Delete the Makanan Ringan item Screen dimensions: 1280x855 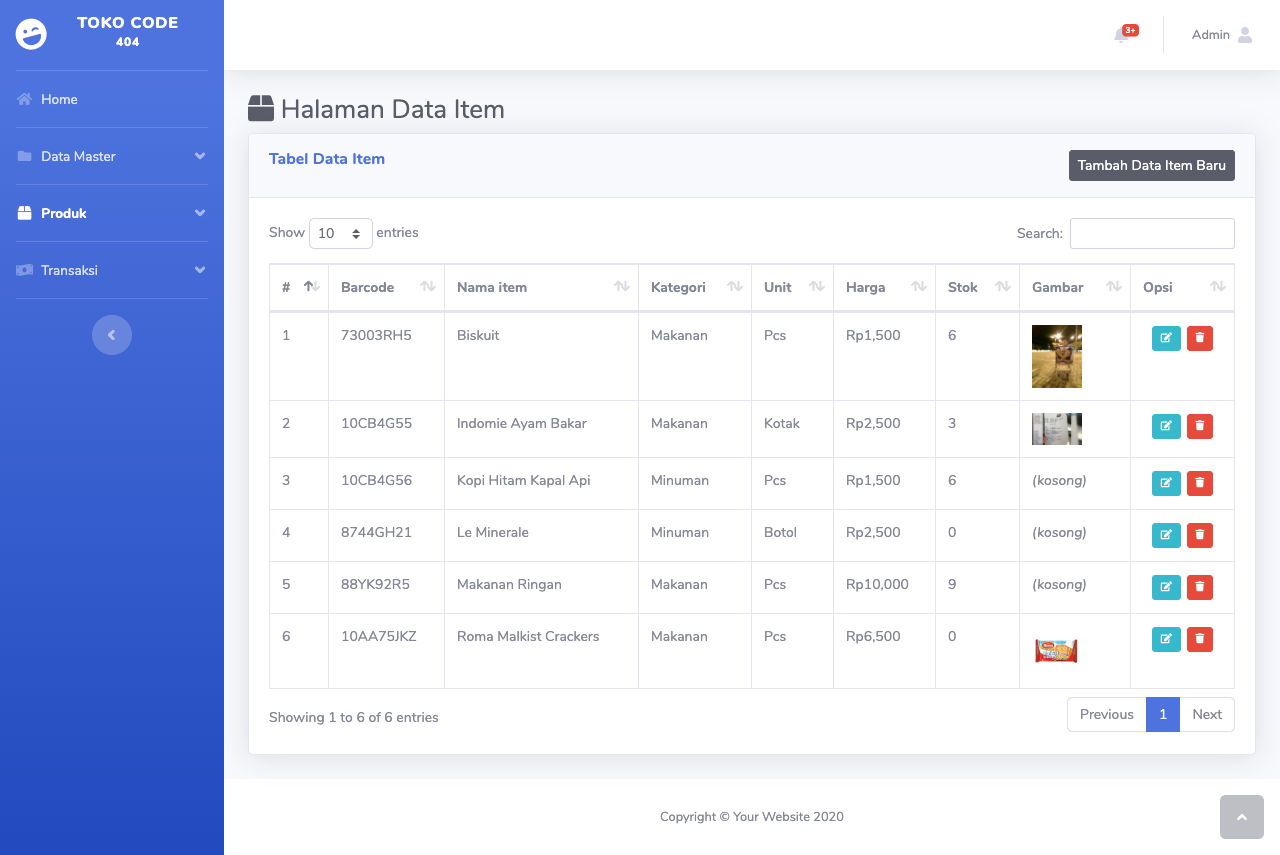pos(1200,587)
